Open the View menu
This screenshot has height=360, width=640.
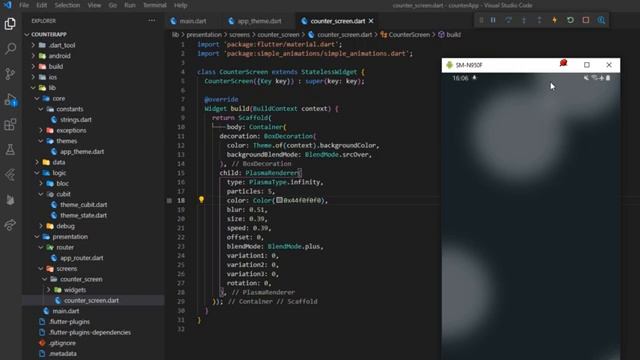[x=94, y=5]
